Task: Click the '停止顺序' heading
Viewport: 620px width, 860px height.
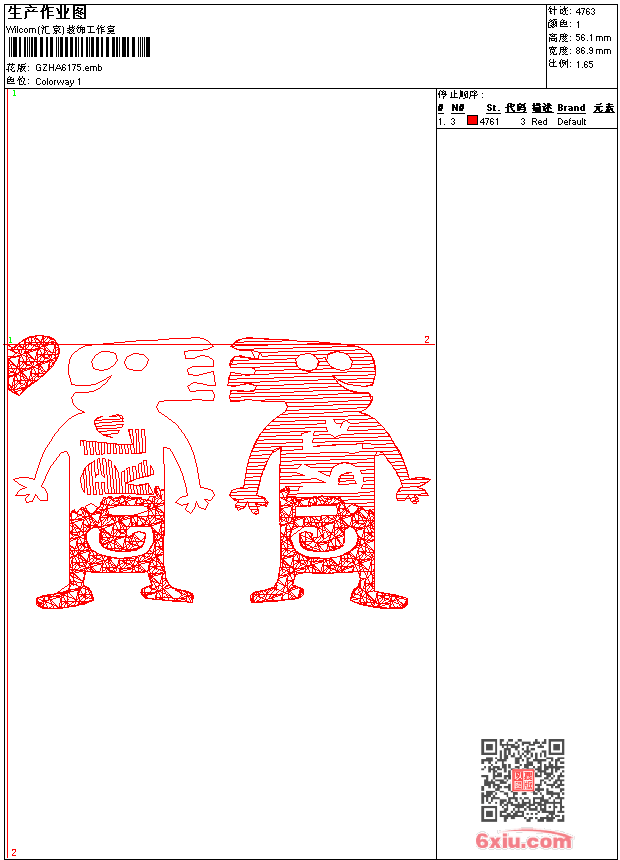Action: click(x=461, y=94)
